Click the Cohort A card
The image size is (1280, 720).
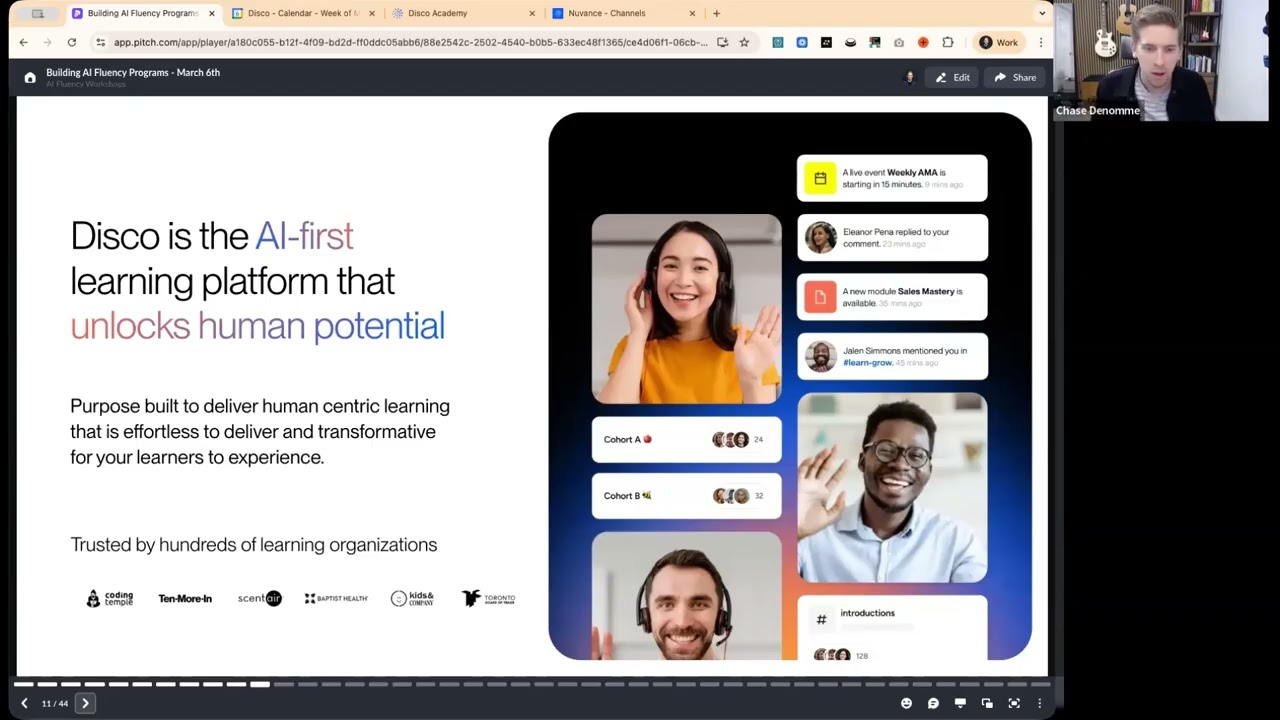pyautogui.click(x=686, y=439)
